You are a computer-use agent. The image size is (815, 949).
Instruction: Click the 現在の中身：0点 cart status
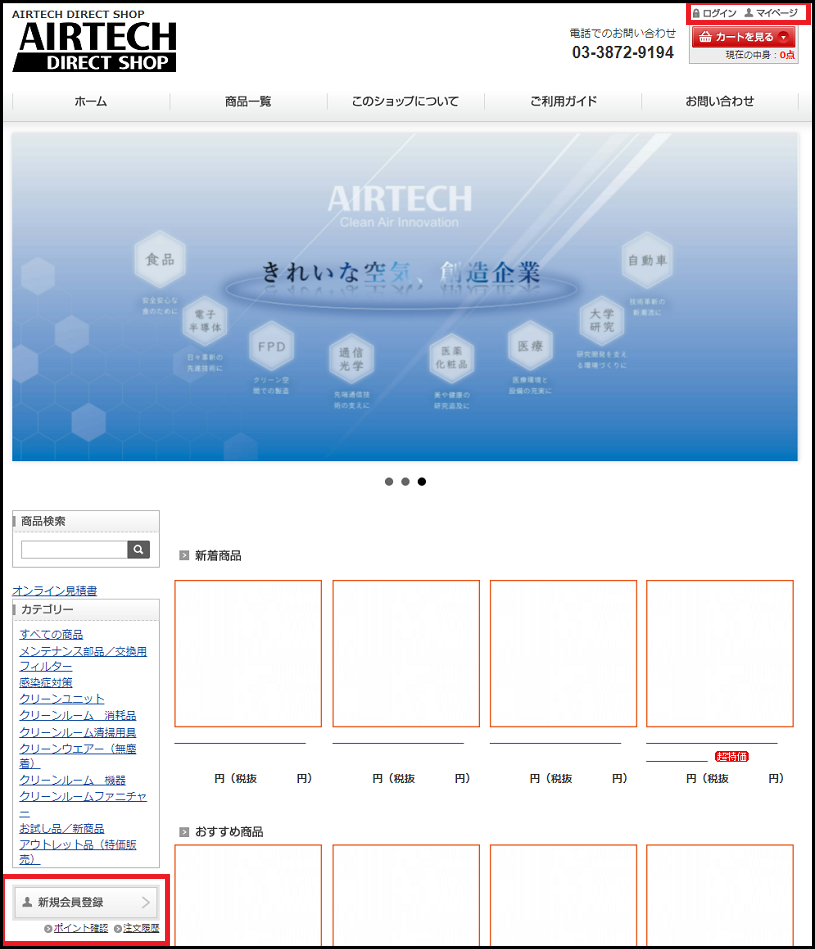(x=760, y=55)
